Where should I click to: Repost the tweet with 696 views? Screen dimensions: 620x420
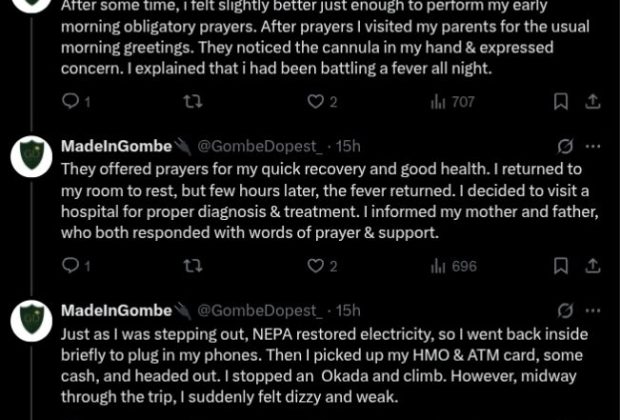pyautogui.click(x=193, y=266)
